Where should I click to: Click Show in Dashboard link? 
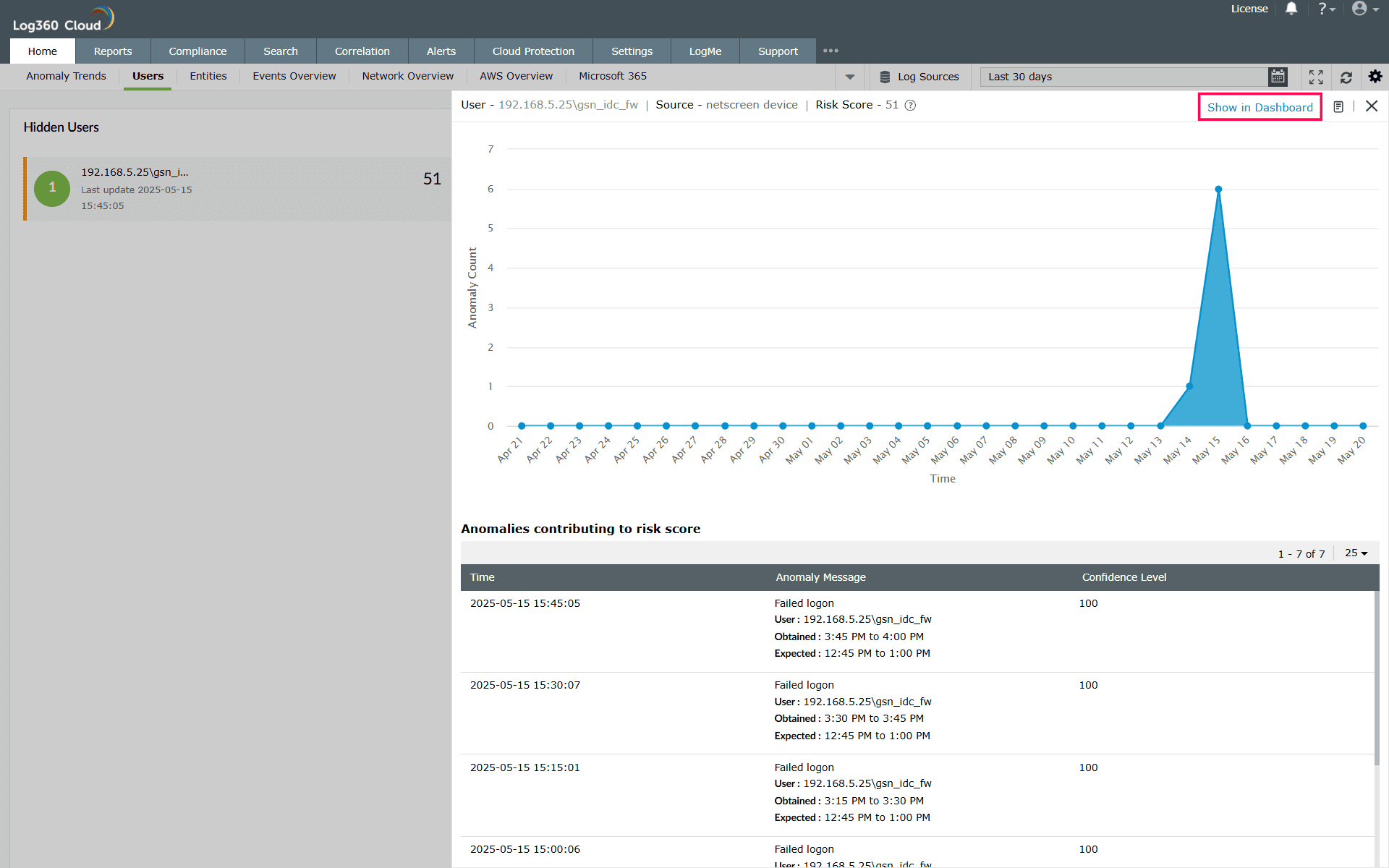click(1260, 107)
